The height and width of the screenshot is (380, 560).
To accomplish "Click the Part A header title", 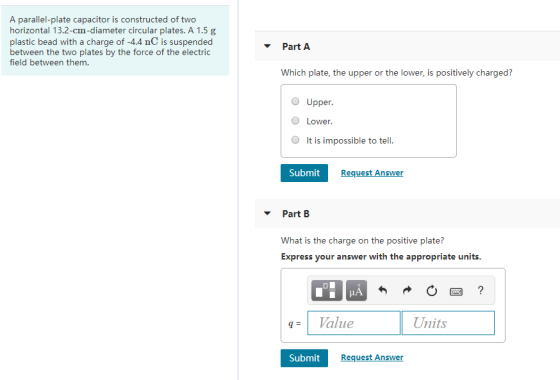I will point(296,47).
